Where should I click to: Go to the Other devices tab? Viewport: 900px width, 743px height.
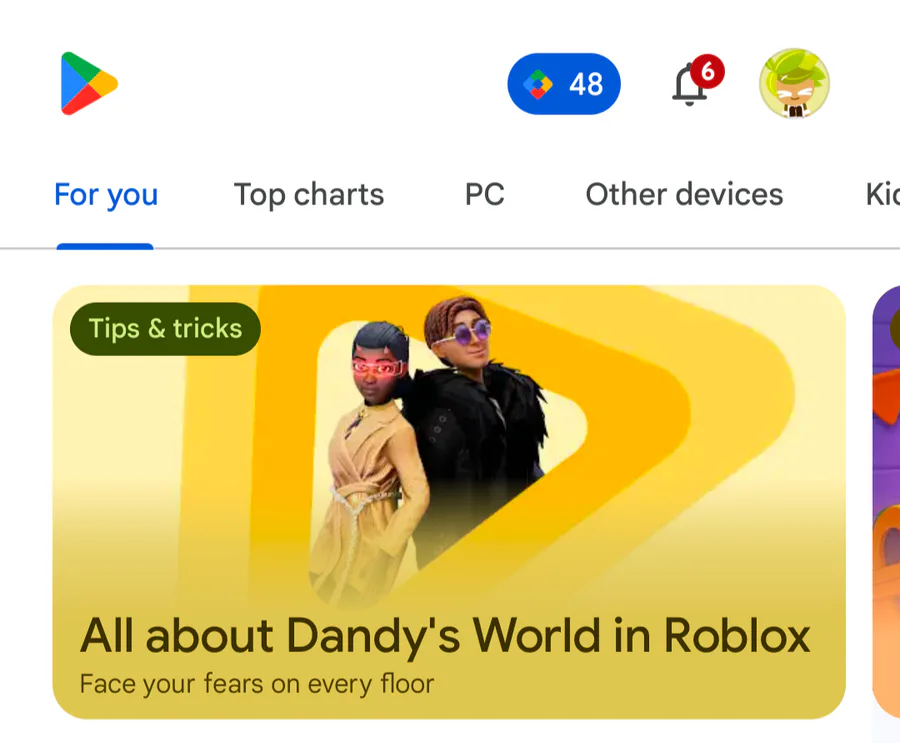point(684,194)
